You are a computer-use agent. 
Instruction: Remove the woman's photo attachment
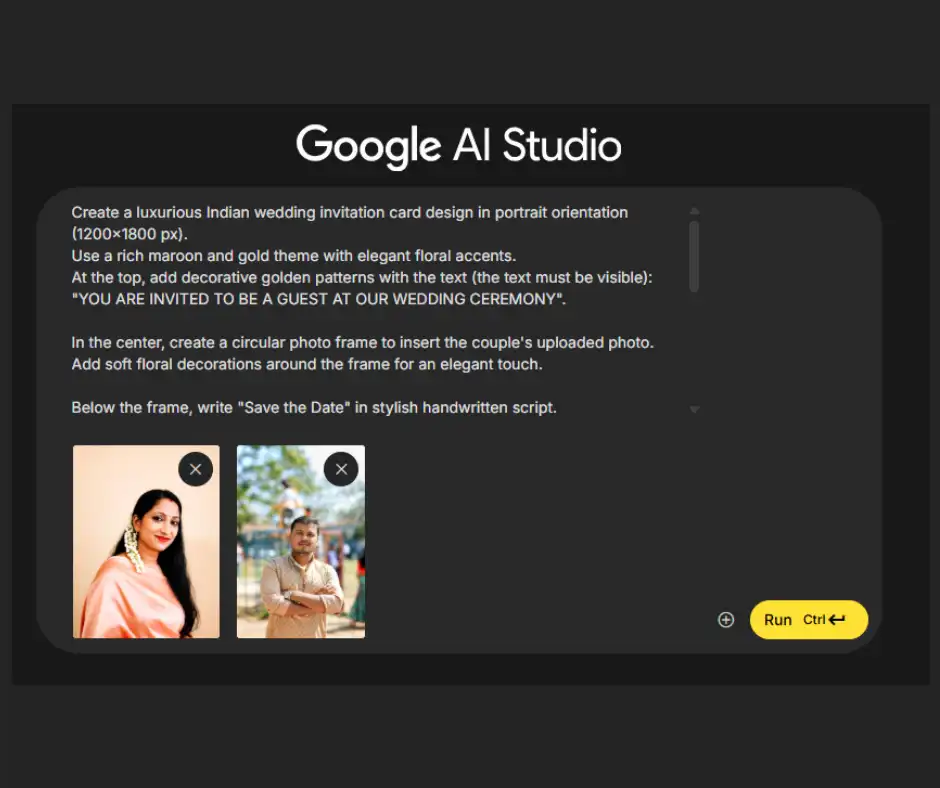click(x=195, y=469)
